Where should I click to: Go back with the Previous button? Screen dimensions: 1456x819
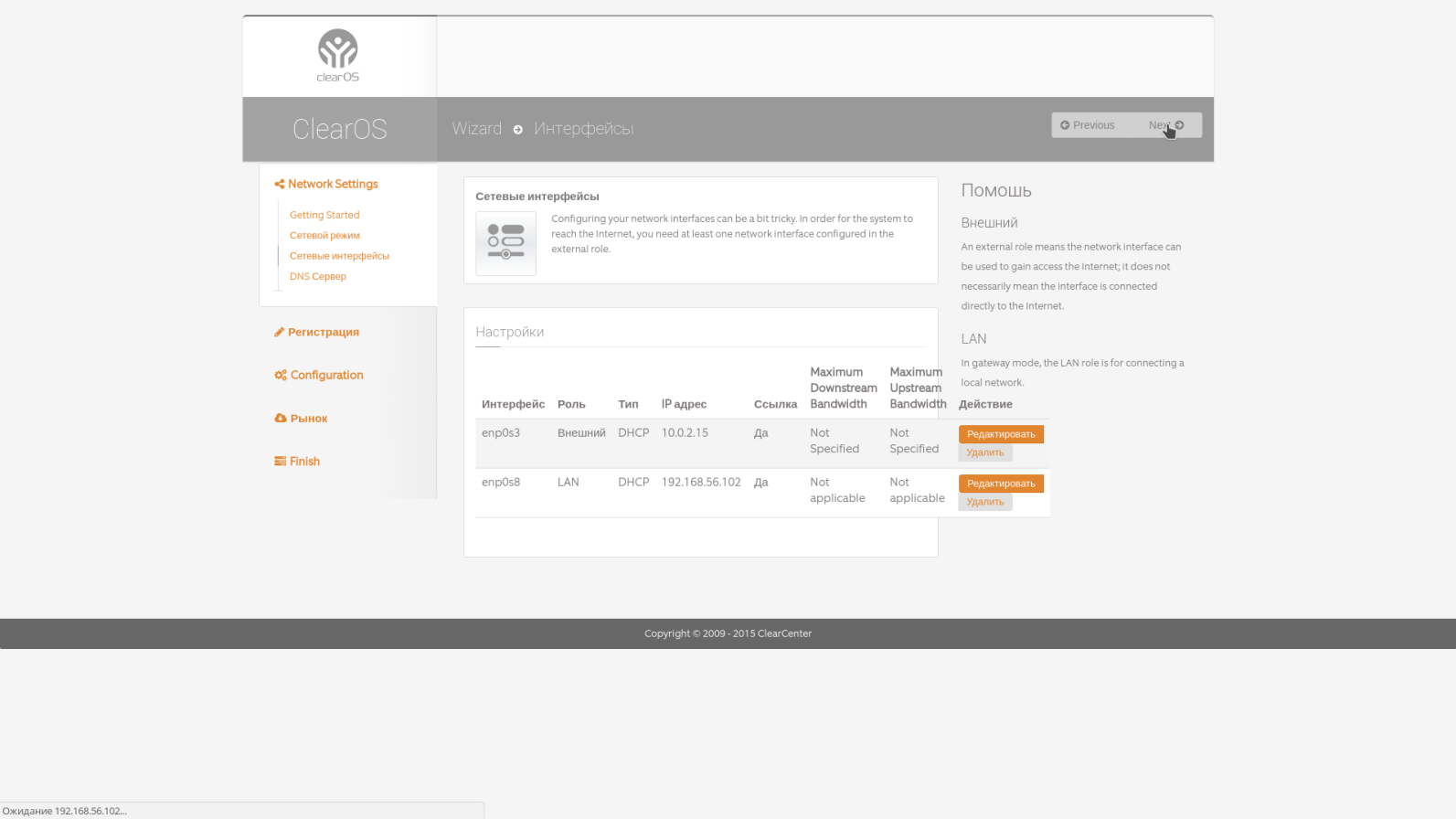coord(1088,125)
